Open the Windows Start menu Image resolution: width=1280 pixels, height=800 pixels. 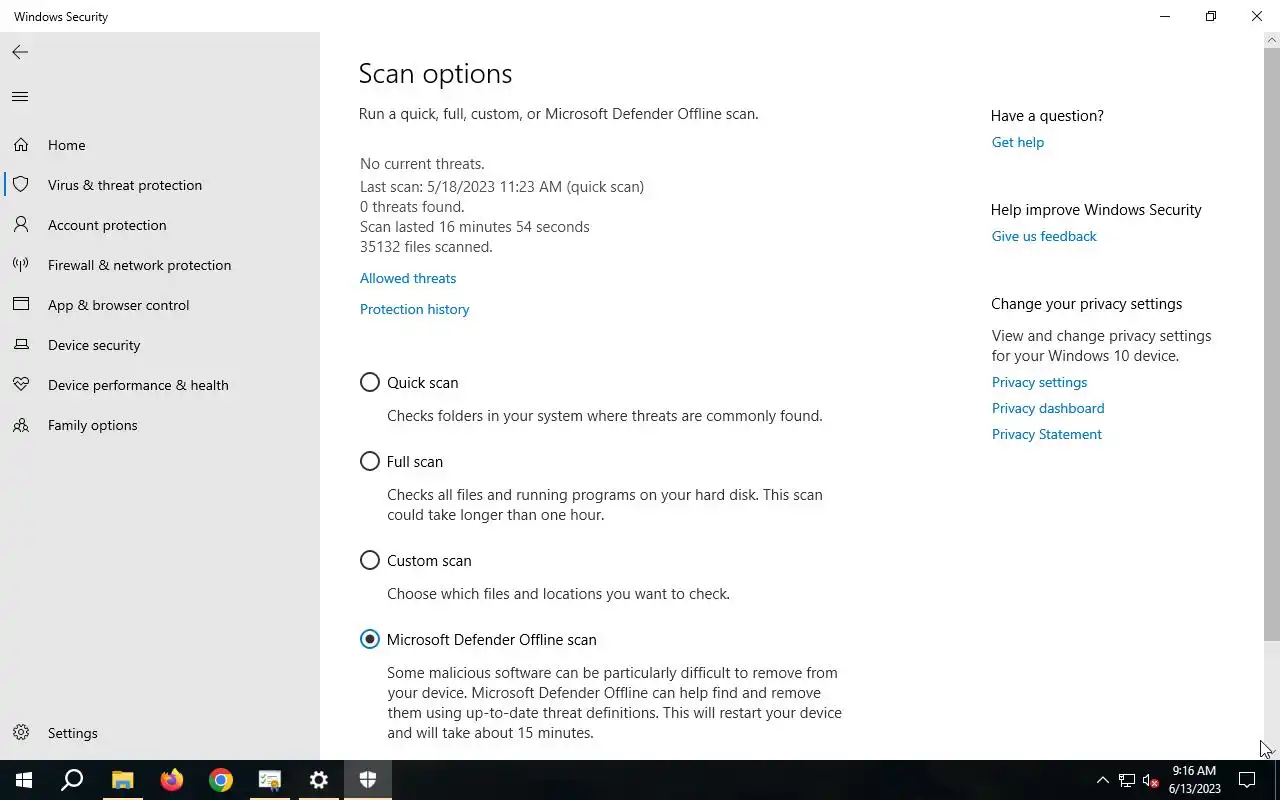tap(24, 780)
